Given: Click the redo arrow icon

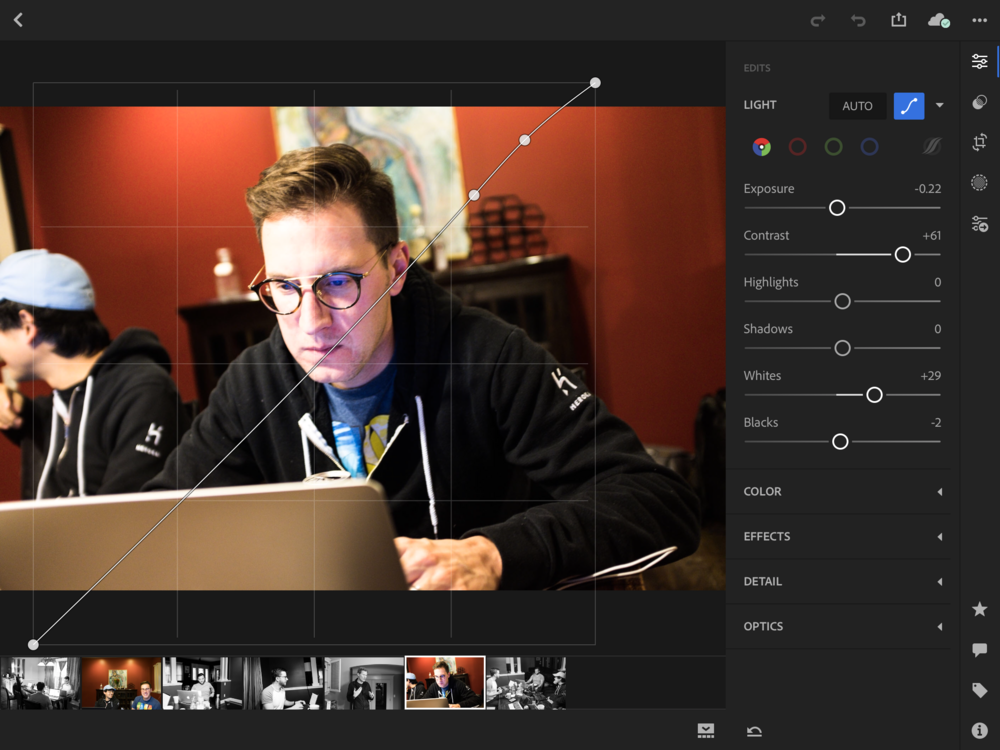Looking at the screenshot, I should coord(818,20).
